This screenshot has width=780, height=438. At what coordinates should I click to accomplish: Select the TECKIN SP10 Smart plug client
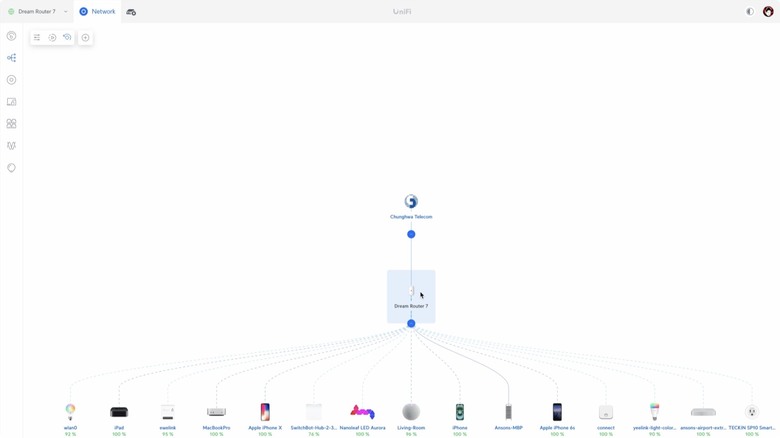[x=752, y=412]
